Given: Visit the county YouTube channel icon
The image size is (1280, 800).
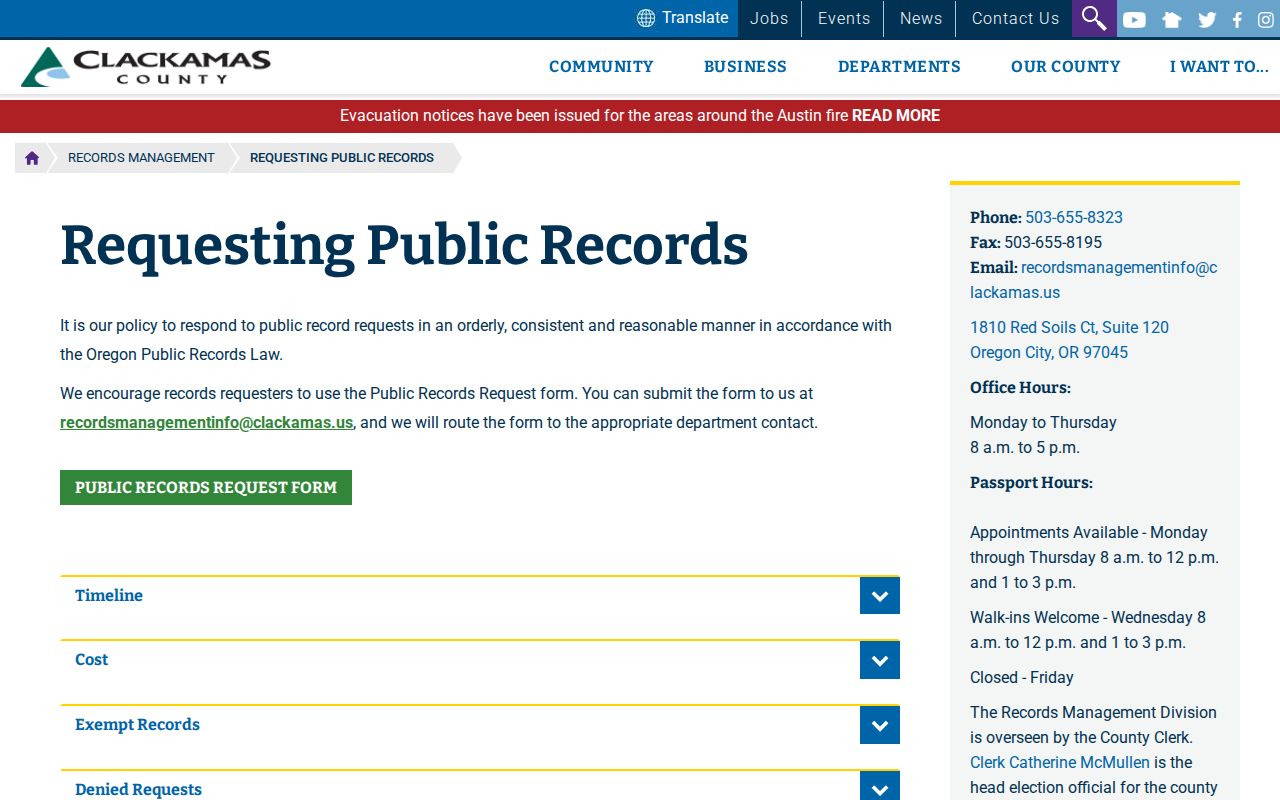Looking at the screenshot, I should [x=1134, y=19].
